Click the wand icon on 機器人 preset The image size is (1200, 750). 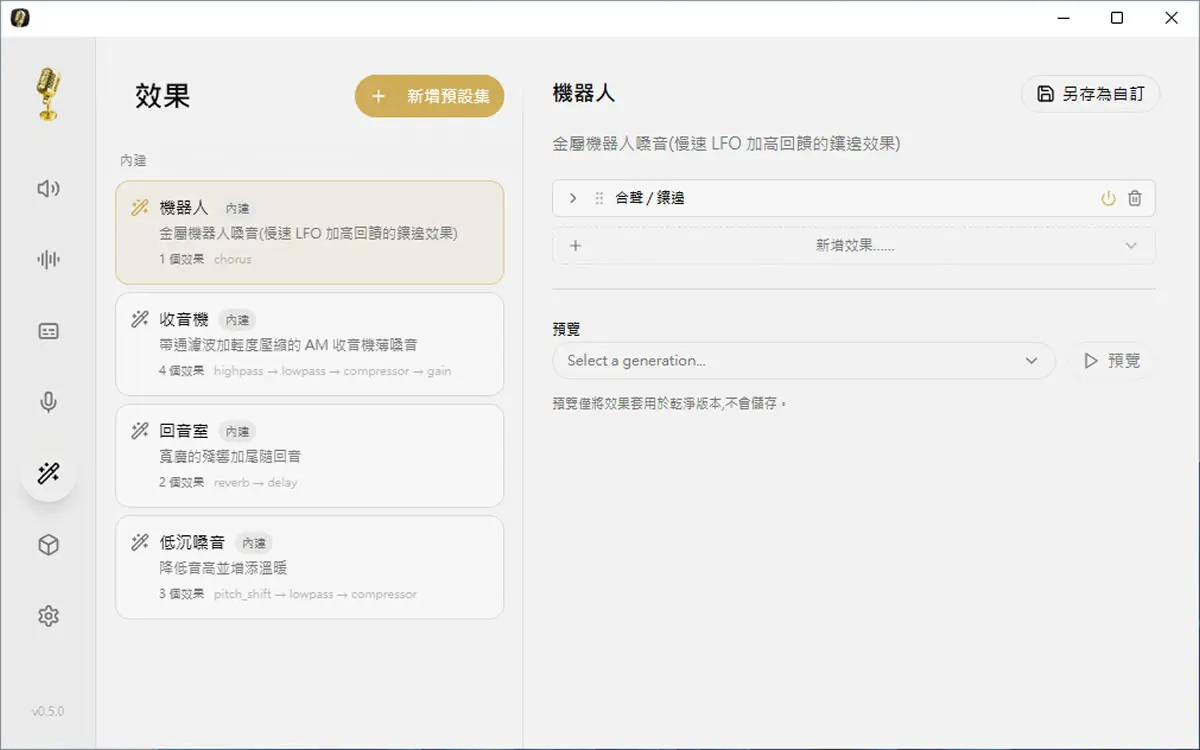coord(140,208)
